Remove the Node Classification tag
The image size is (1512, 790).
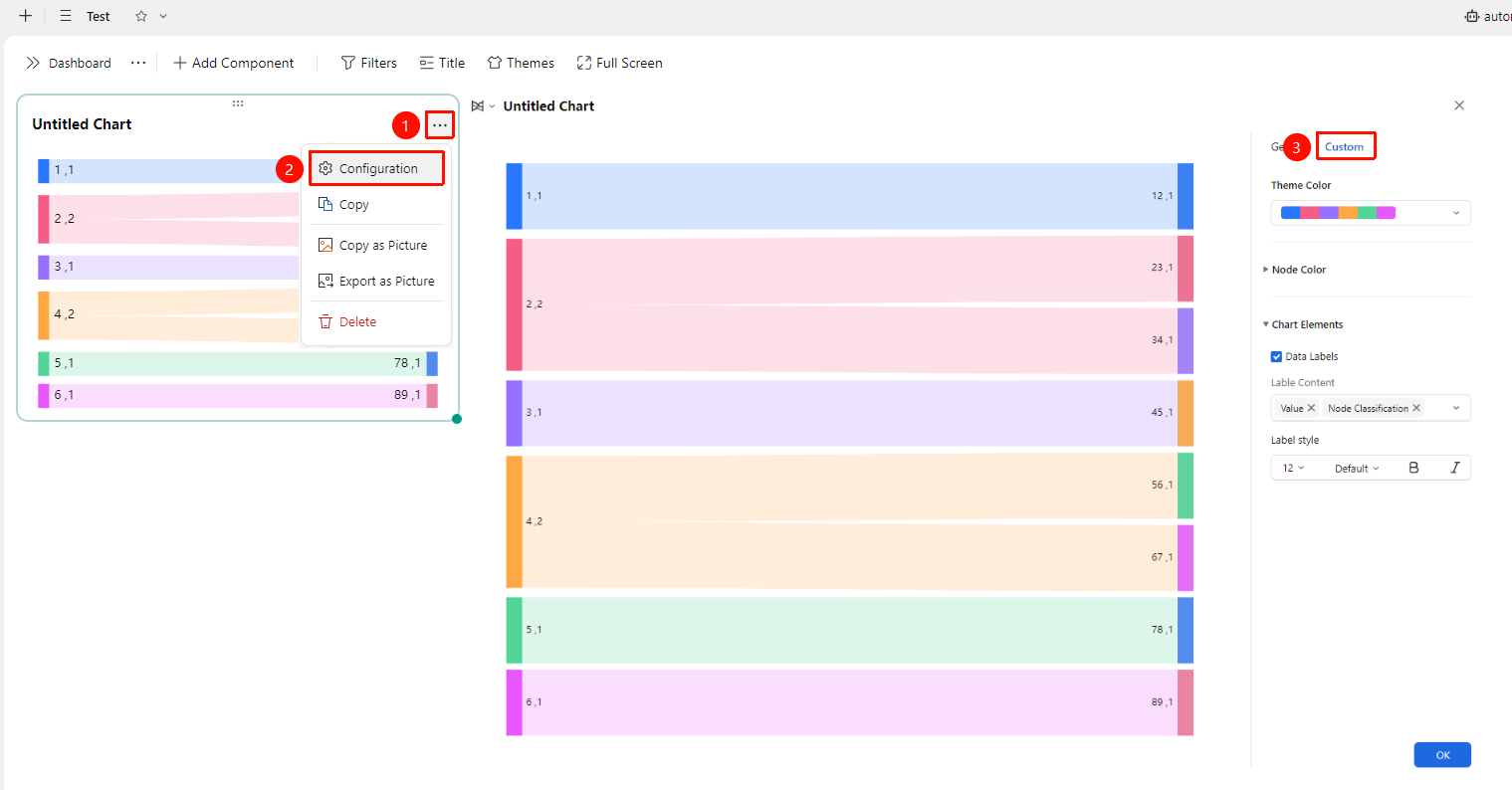coord(1416,408)
